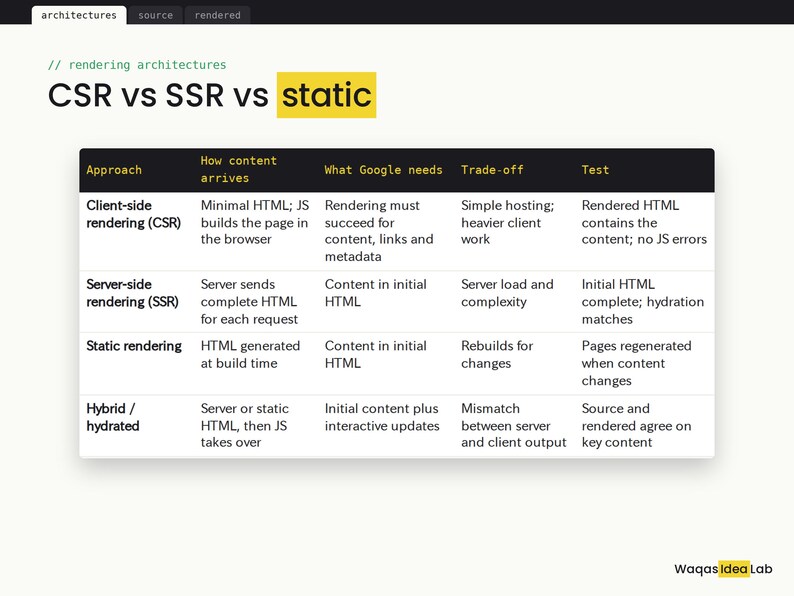
Task: Click cell 'Server or static HTML, then JS takes over'
Action: point(245,425)
